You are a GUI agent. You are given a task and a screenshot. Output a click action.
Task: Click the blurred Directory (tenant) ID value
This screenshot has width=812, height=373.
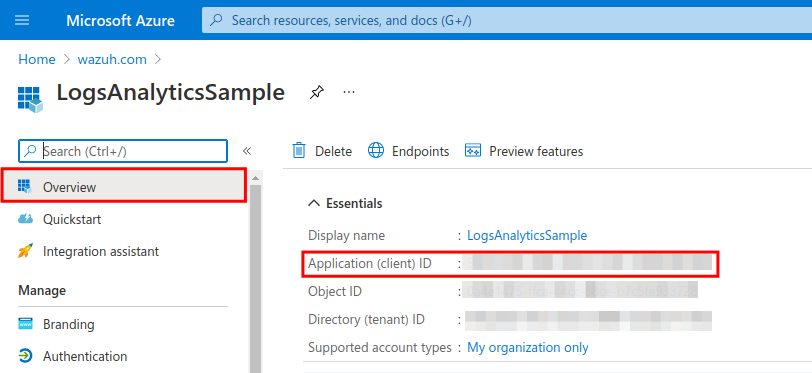(x=588, y=321)
